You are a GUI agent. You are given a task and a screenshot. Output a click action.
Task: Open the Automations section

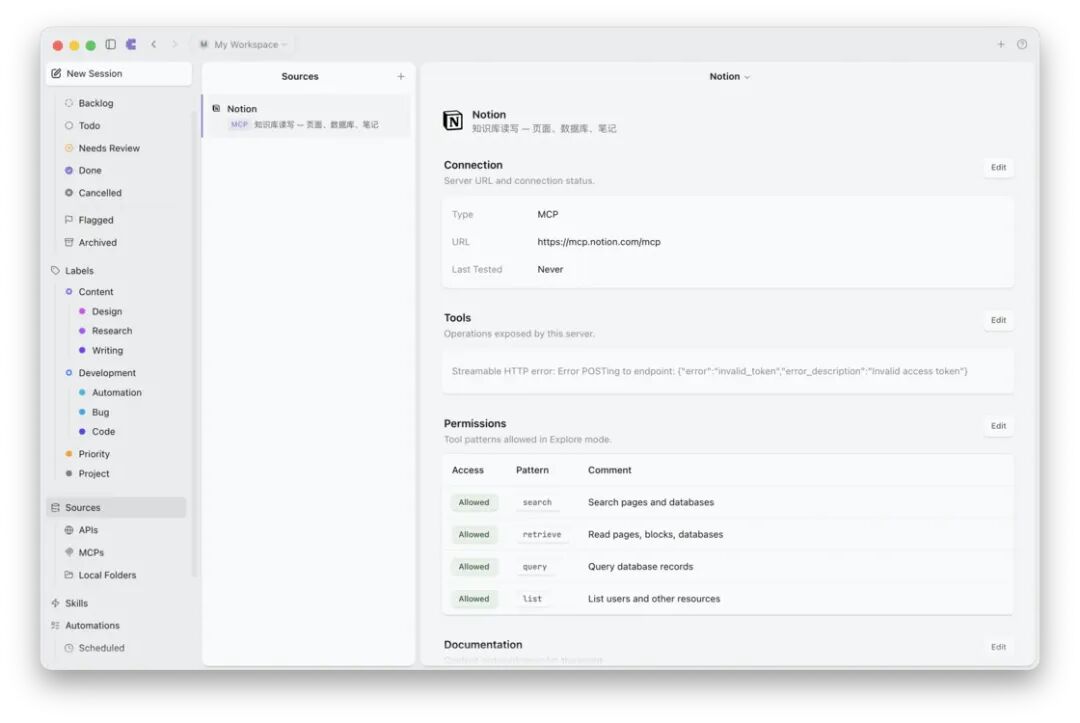point(92,625)
